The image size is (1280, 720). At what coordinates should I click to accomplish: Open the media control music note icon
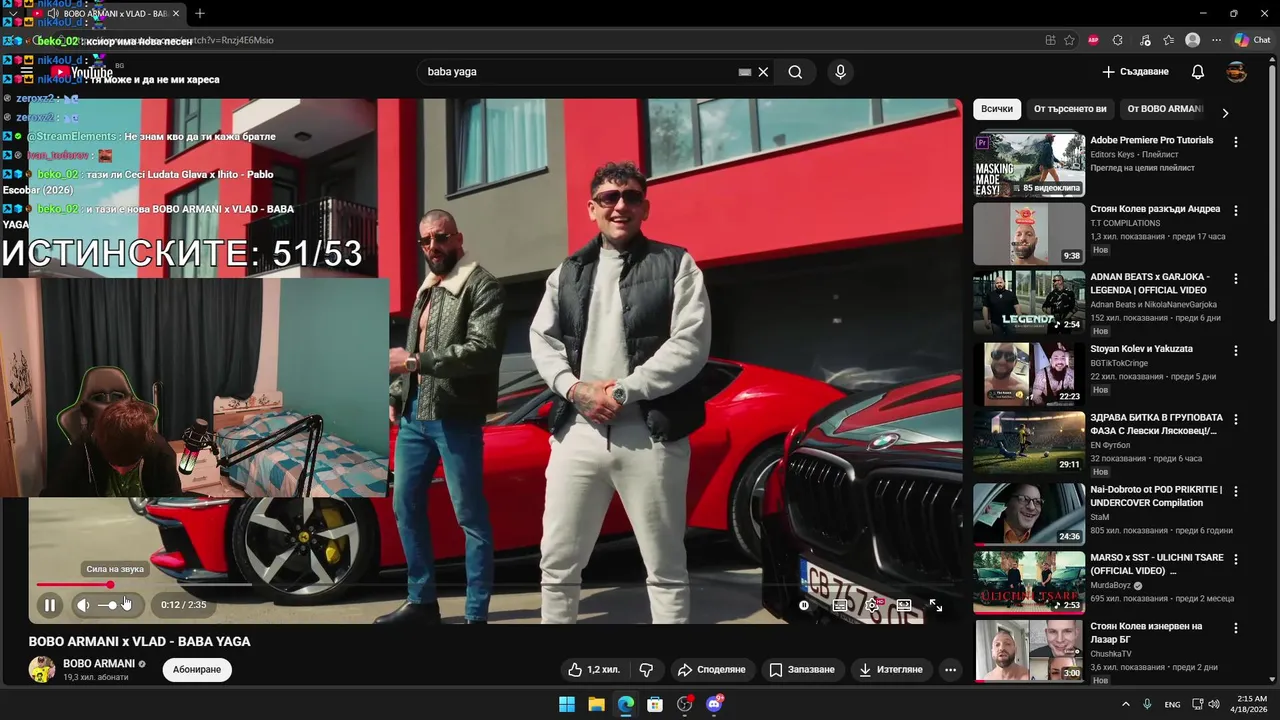click(x=1143, y=40)
